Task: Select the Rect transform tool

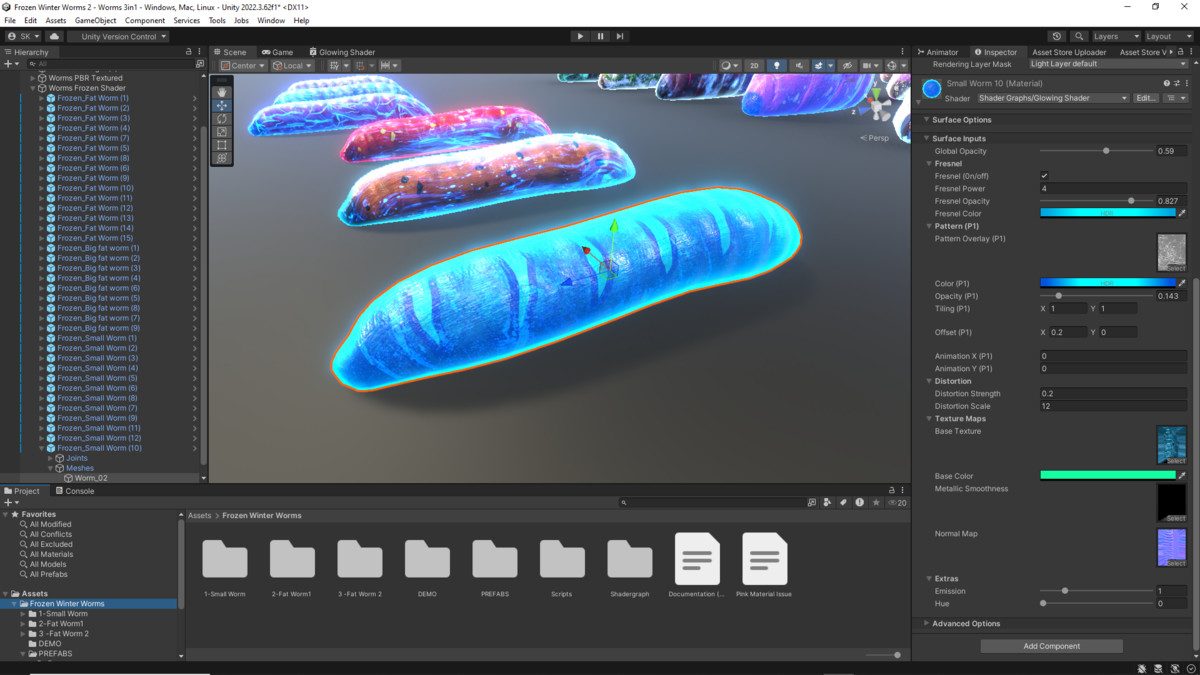Action: click(x=222, y=145)
